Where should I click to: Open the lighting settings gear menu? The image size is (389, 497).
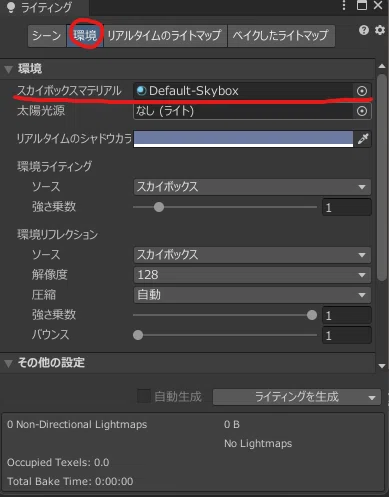coord(380,30)
